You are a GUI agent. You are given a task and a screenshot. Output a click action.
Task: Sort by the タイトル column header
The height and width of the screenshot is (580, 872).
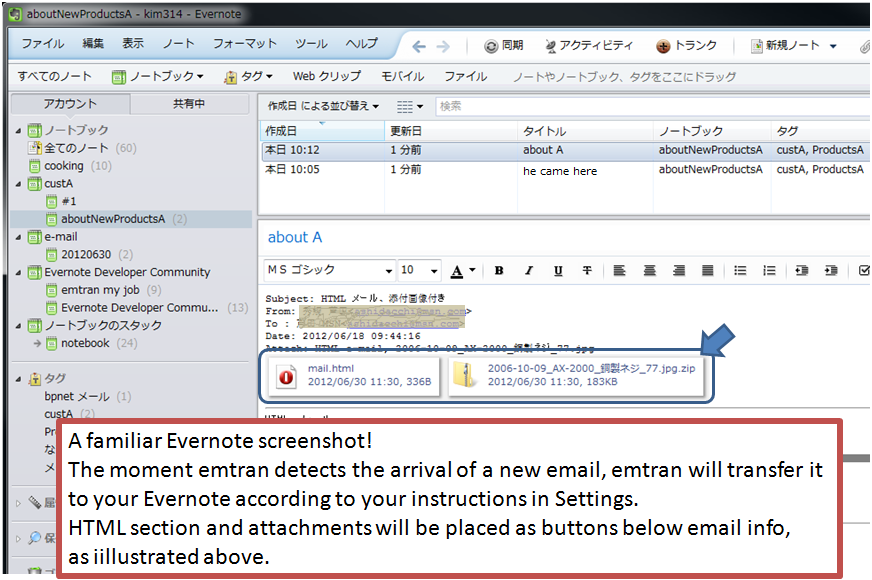[586, 131]
